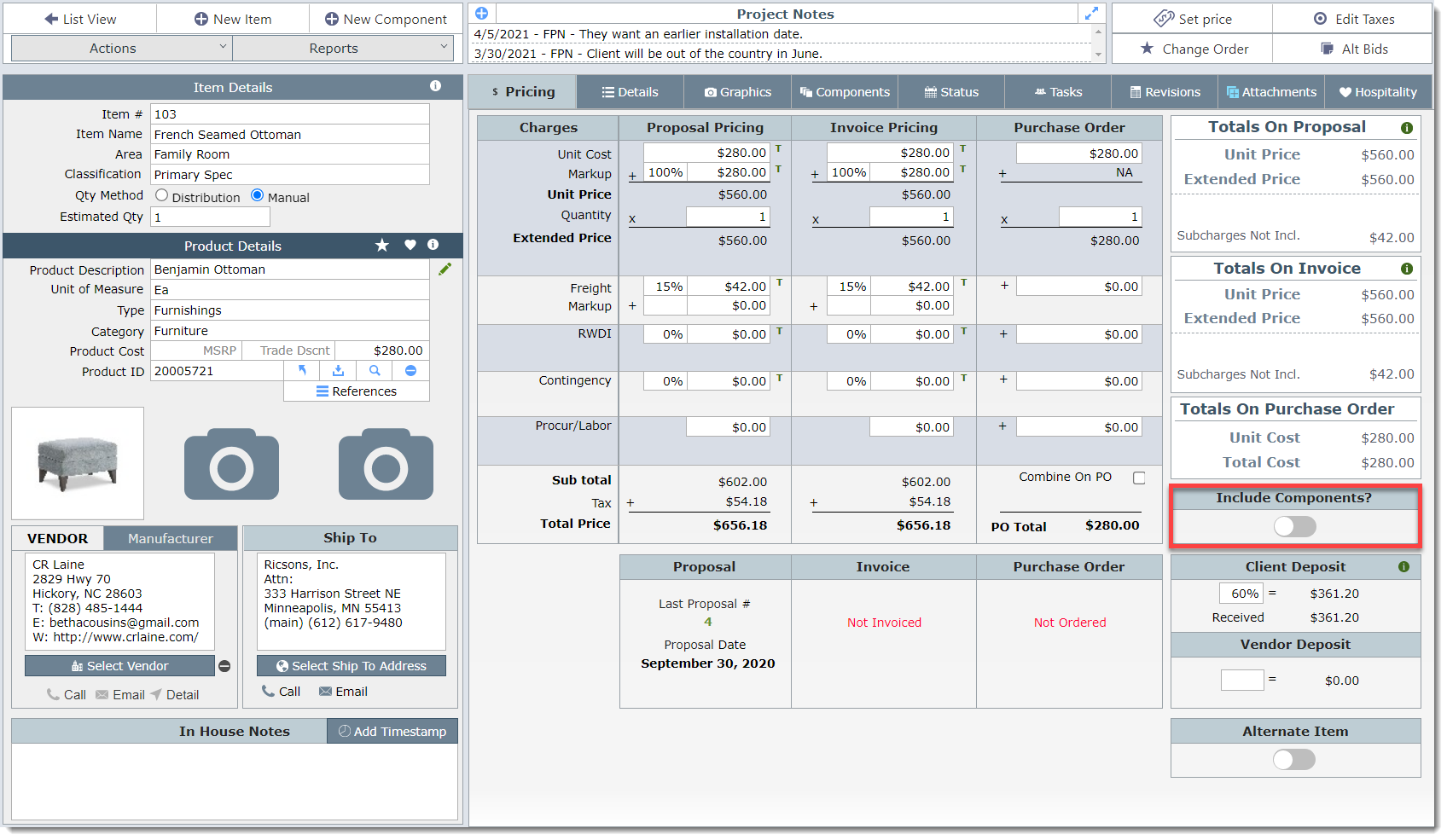The height and width of the screenshot is (840, 1447).
Task: Open the Tasks tab
Action: 1058,92
